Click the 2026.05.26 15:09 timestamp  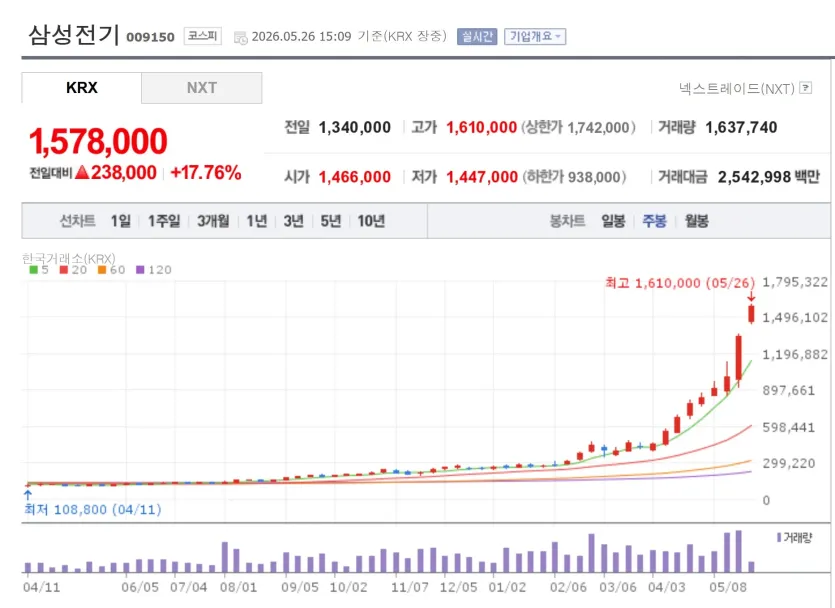pos(301,36)
